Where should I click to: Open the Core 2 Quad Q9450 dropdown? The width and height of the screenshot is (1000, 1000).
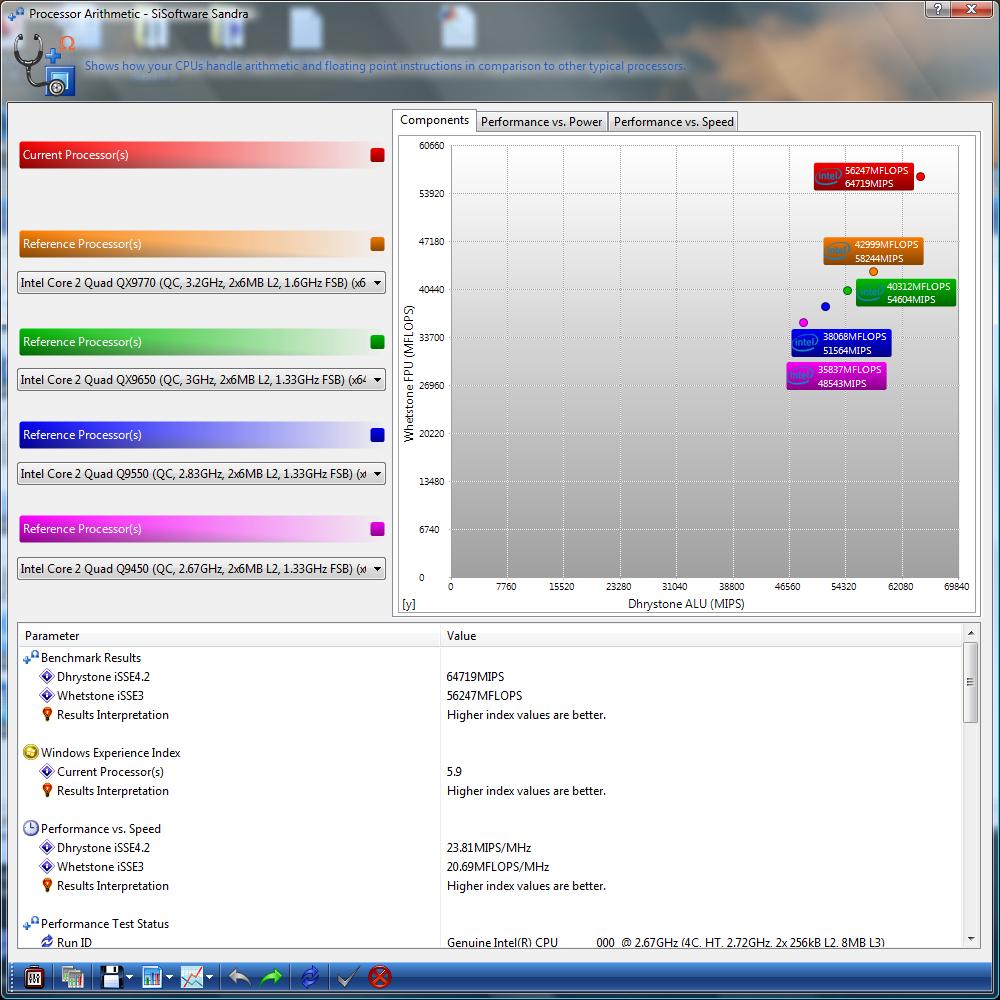tap(202, 568)
